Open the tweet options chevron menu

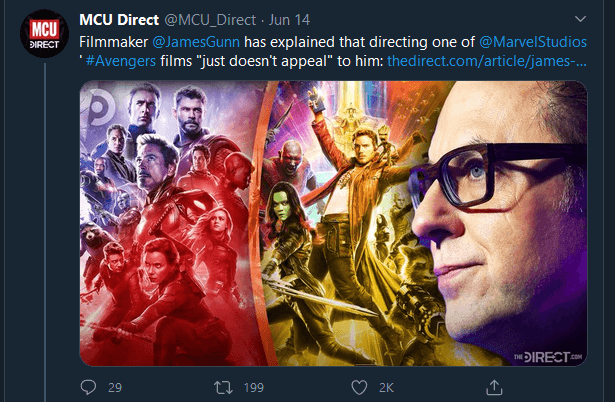[580, 19]
